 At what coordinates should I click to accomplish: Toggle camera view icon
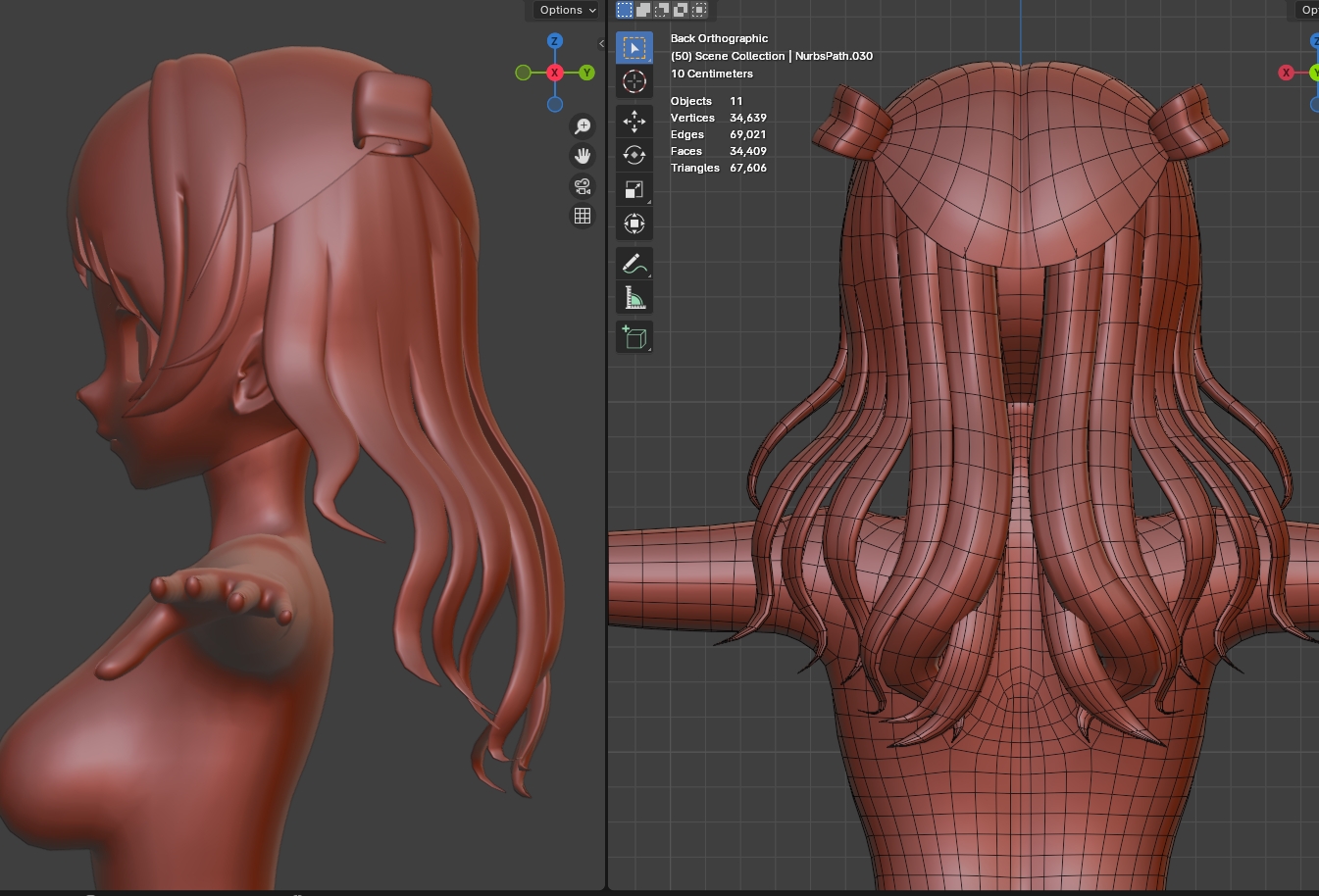[583, 186]
